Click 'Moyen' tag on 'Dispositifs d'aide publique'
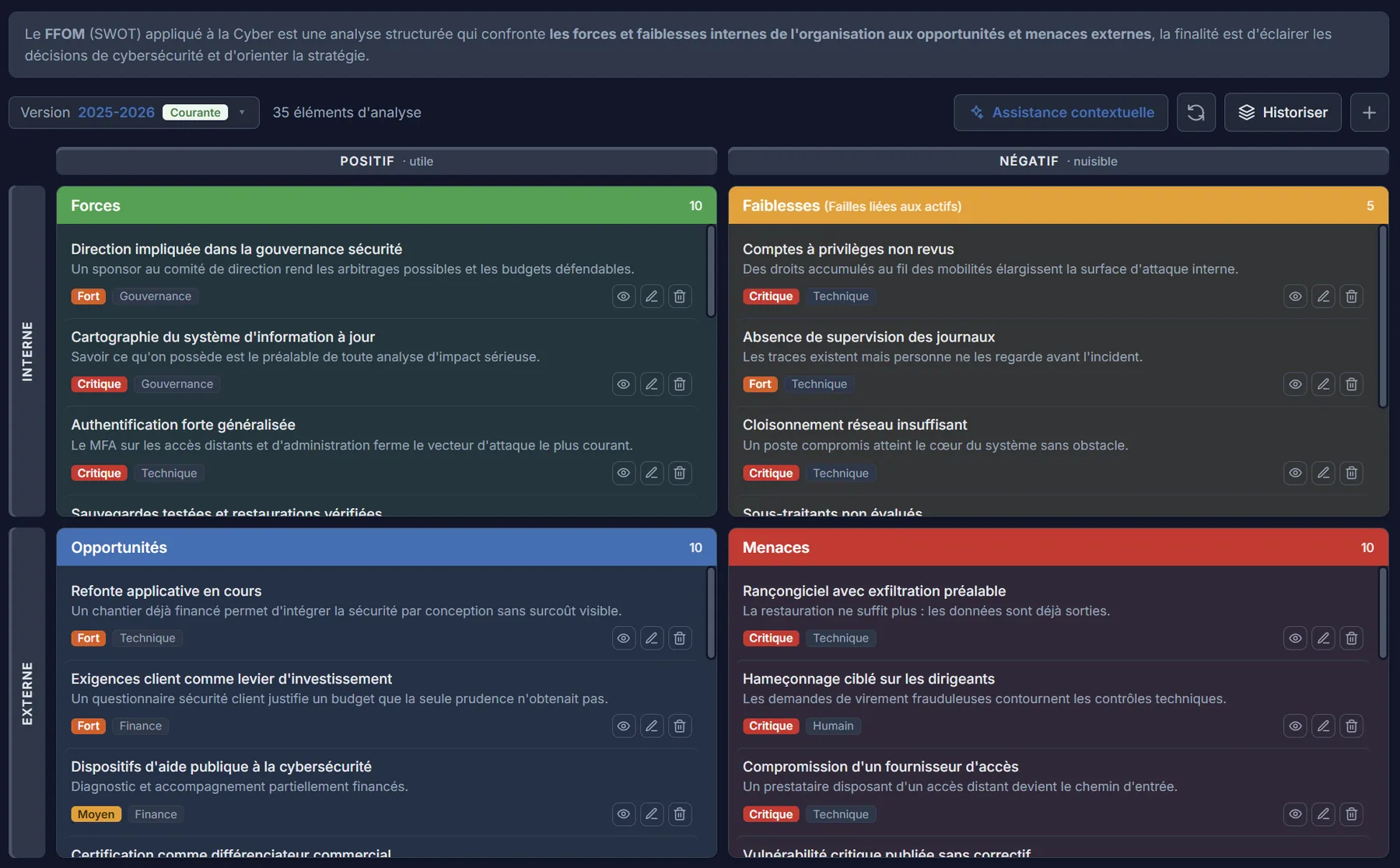 pos(96,814)
